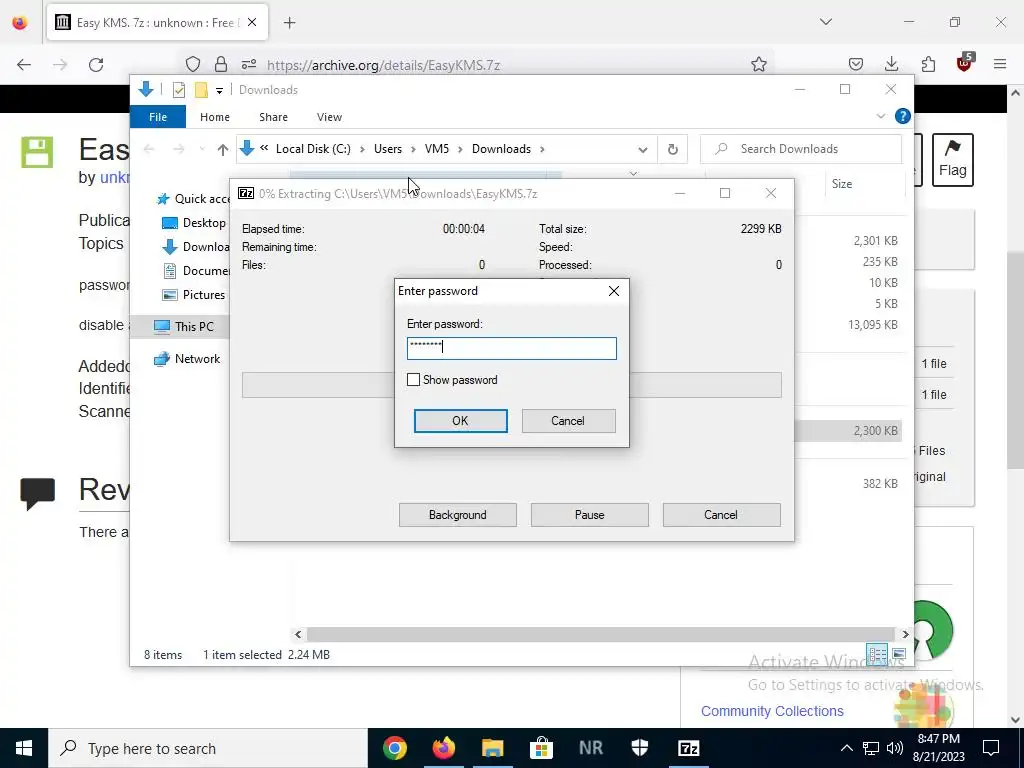The width and height of the screenshot is (1024, 768).
Task: Expand the Explorer ribbon chevron
Action: coord(880,116)
